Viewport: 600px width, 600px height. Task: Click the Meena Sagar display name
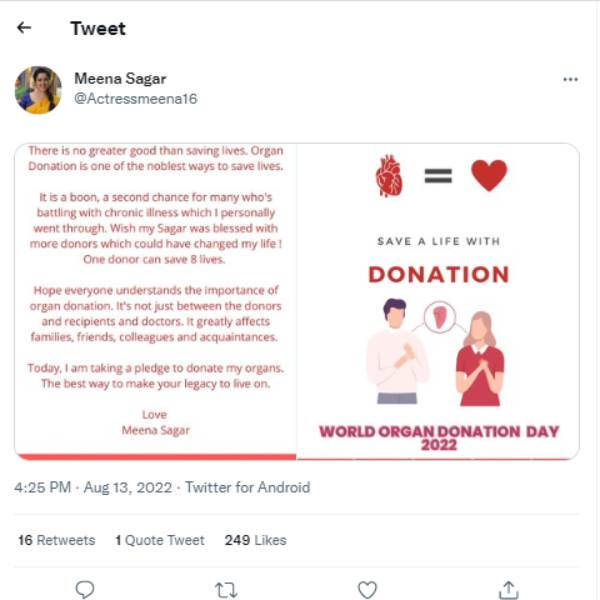[120, 78]
